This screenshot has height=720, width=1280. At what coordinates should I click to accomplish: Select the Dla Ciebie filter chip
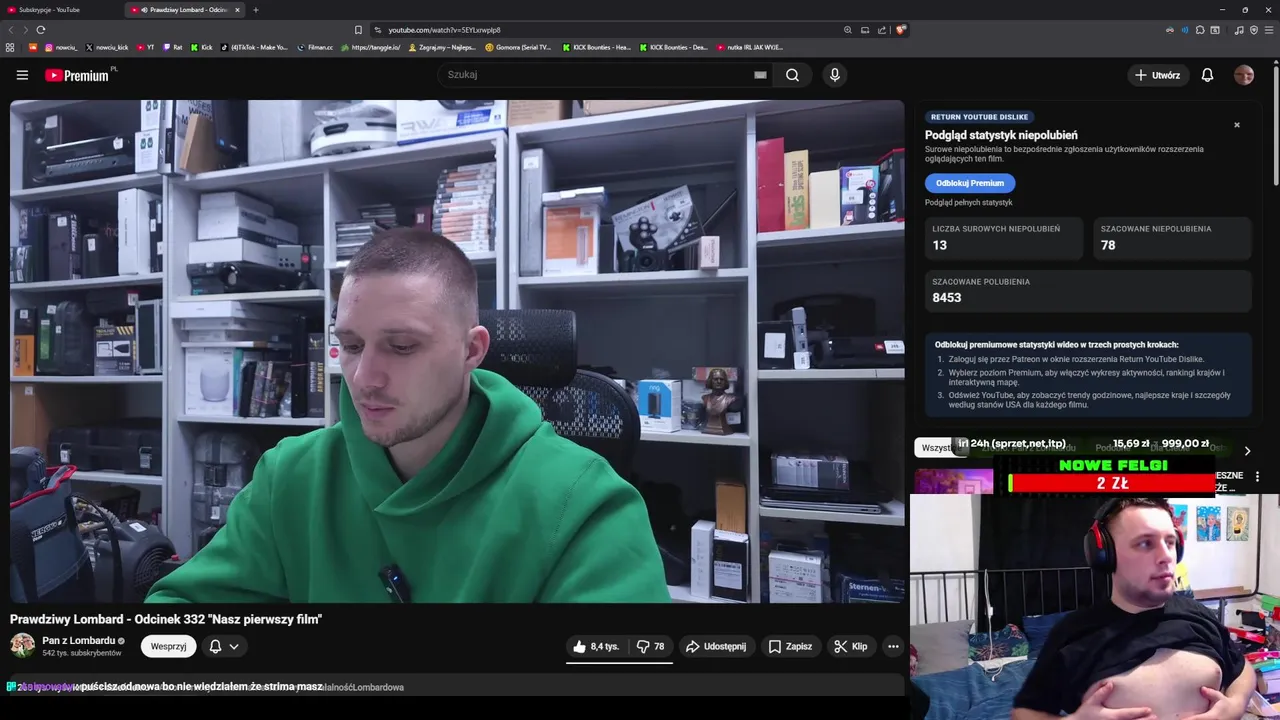tap(1169, 448)
